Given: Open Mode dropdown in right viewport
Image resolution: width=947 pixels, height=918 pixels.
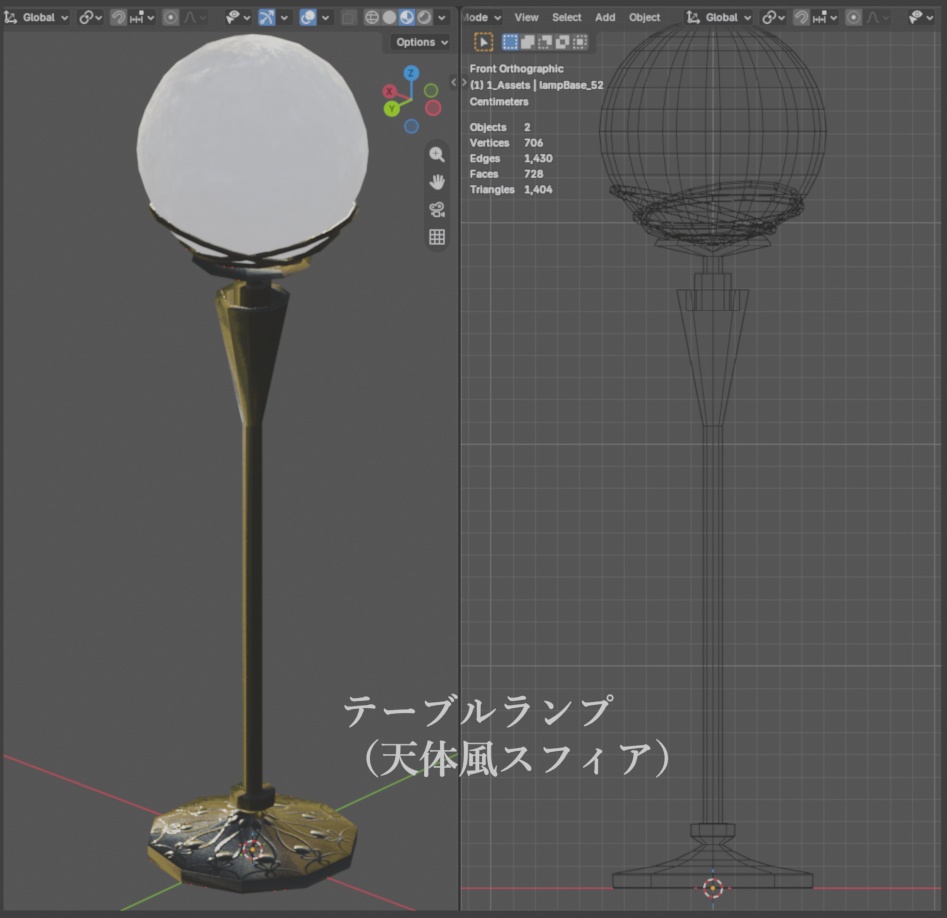Looking at the screenshot, I should click(x=481, y=18).
